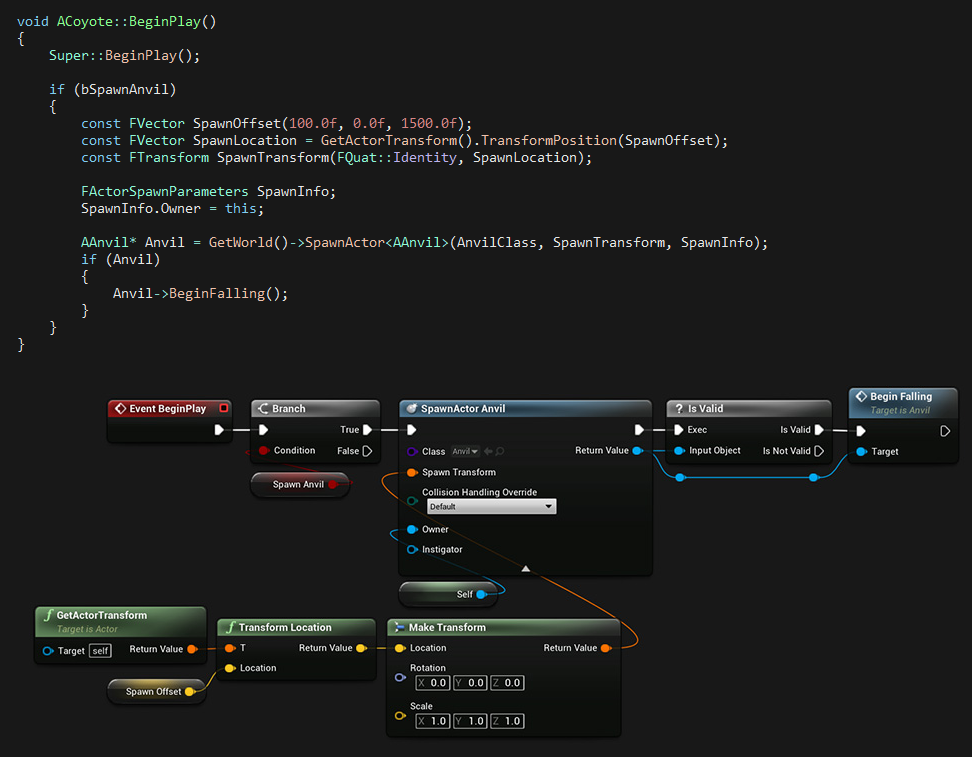Click the True exec pin on Branch

coord(368,430)
